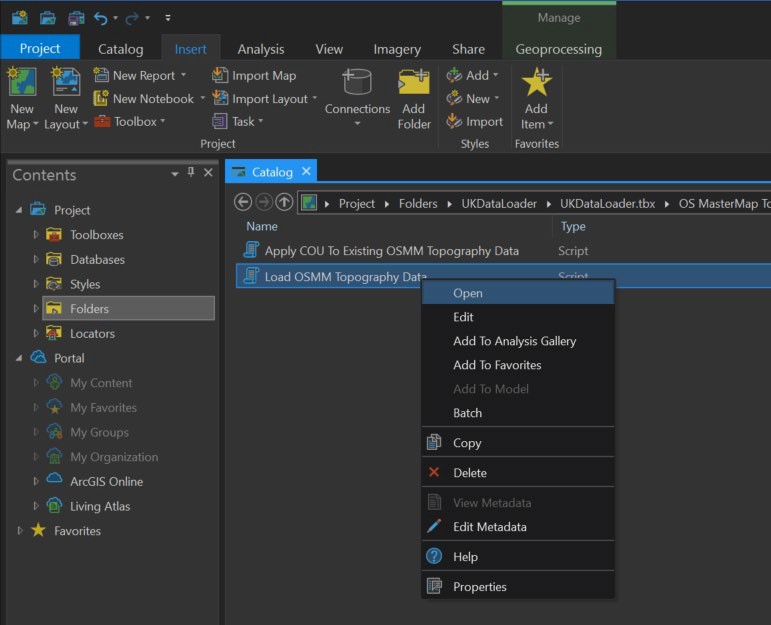Click the Add Item favorites star icon

coord(536,82)
